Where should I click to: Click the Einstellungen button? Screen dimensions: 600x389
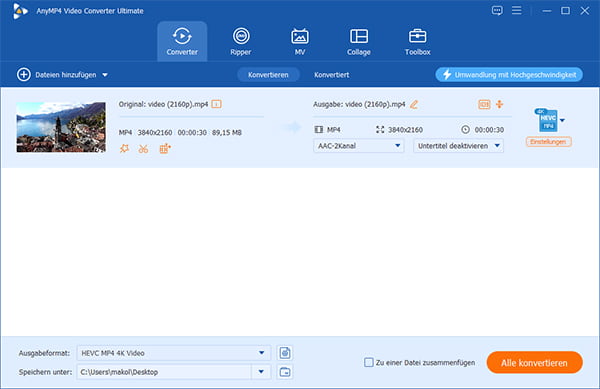[548, 142]
